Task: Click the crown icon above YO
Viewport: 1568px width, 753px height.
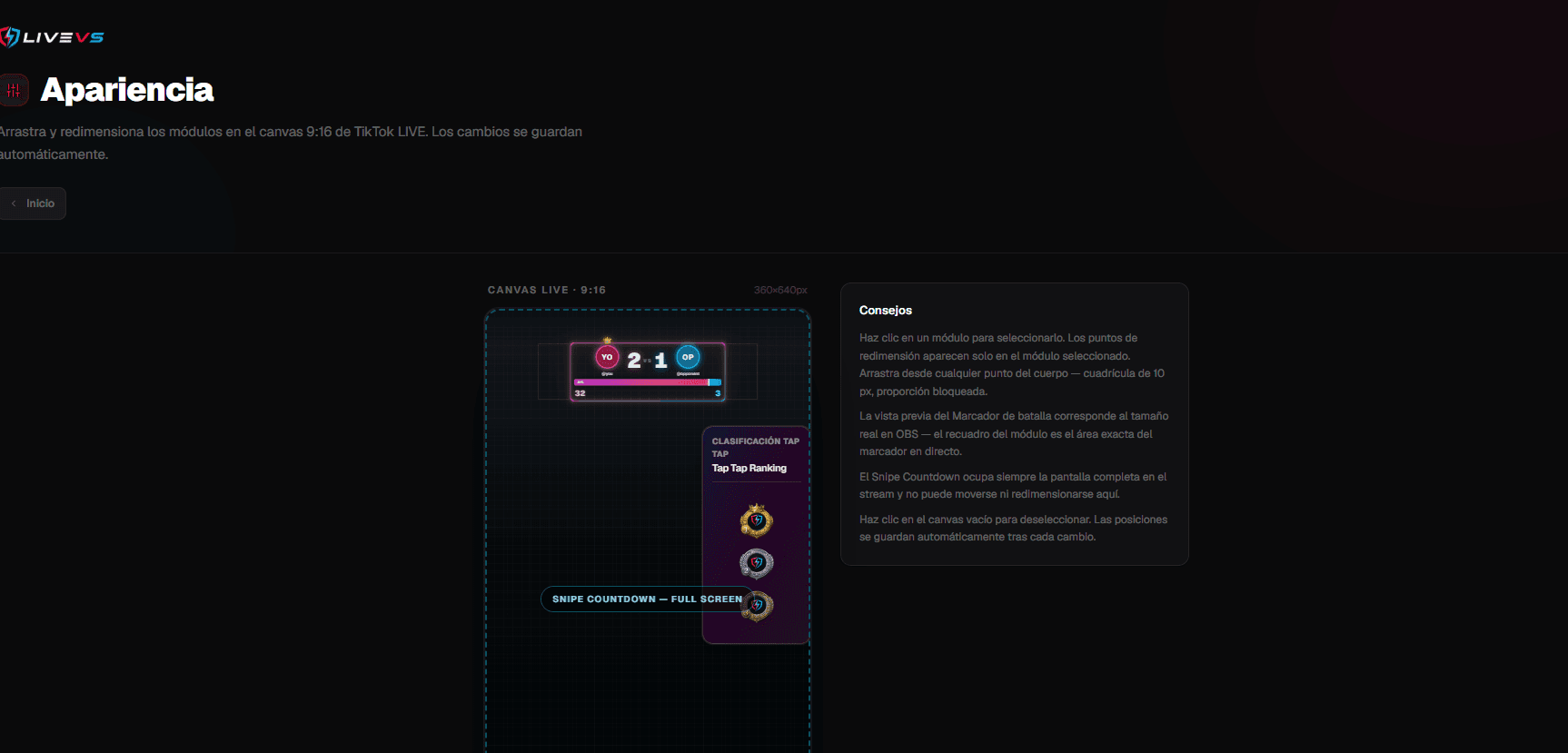Action: pyautogui.click(x=607, y=341)
